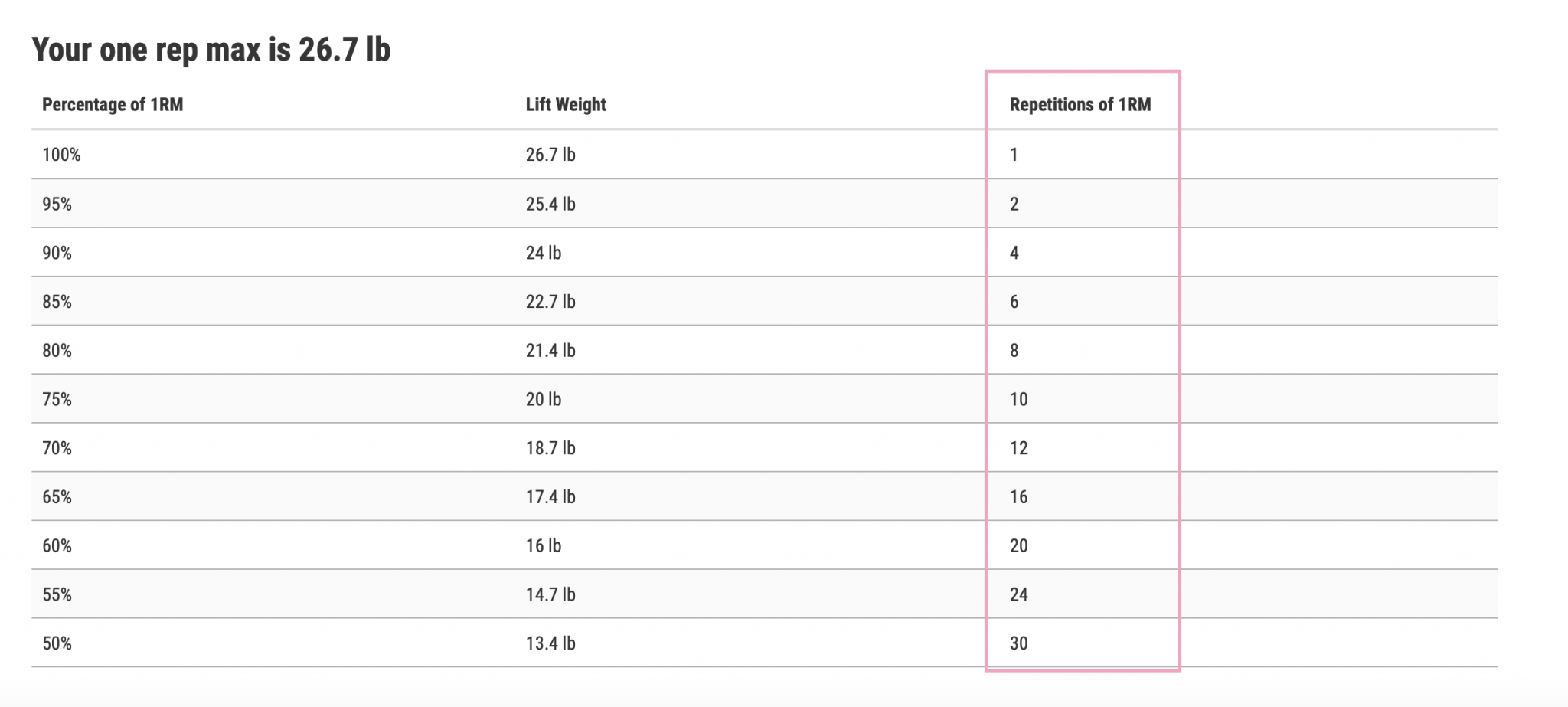Image resolution: width=1568 pixels, height=707 pixels.
Task: Select the 85% percentage cell
Action: (57, 302)
